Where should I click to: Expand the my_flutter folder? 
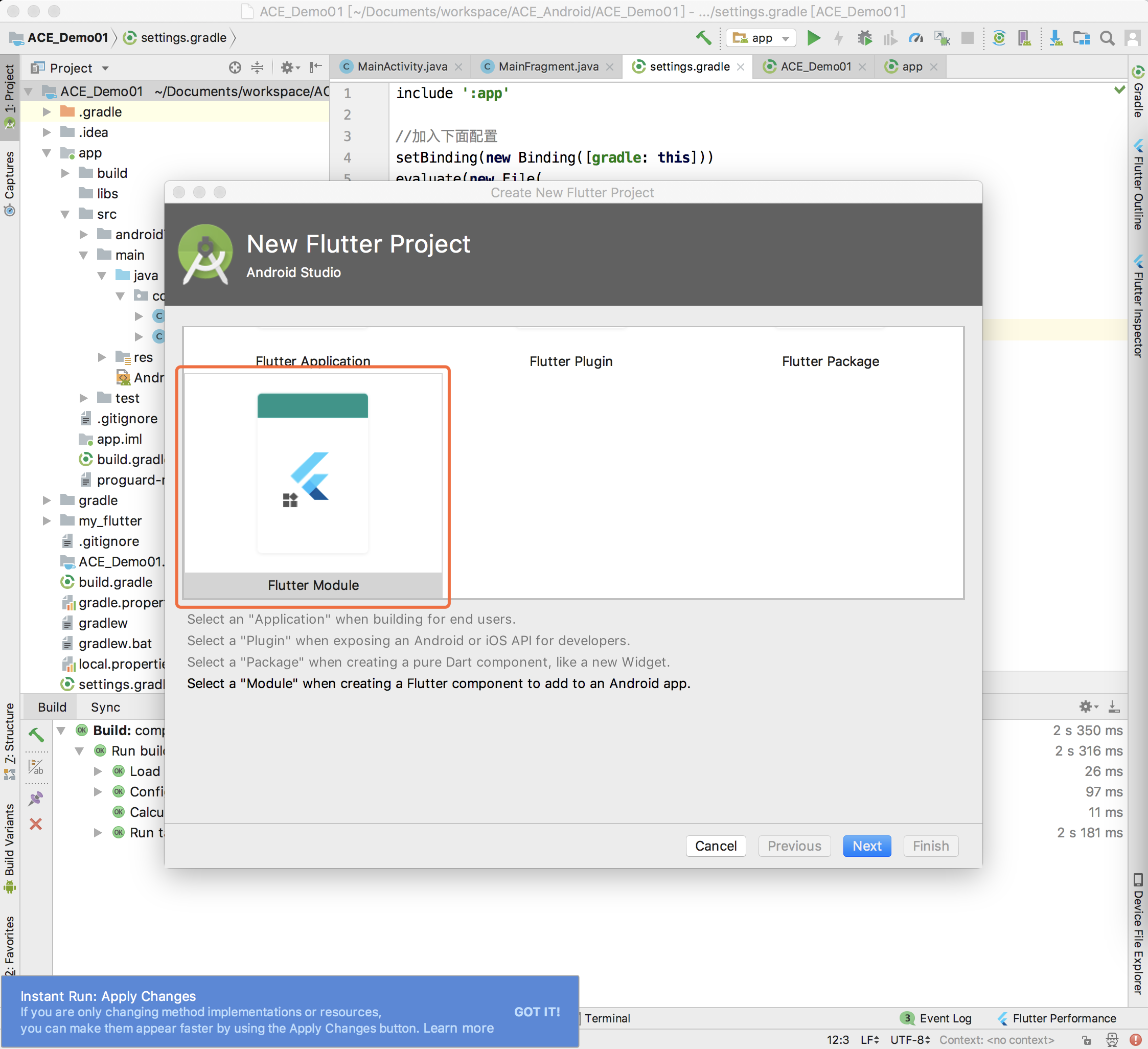point(47,520)
